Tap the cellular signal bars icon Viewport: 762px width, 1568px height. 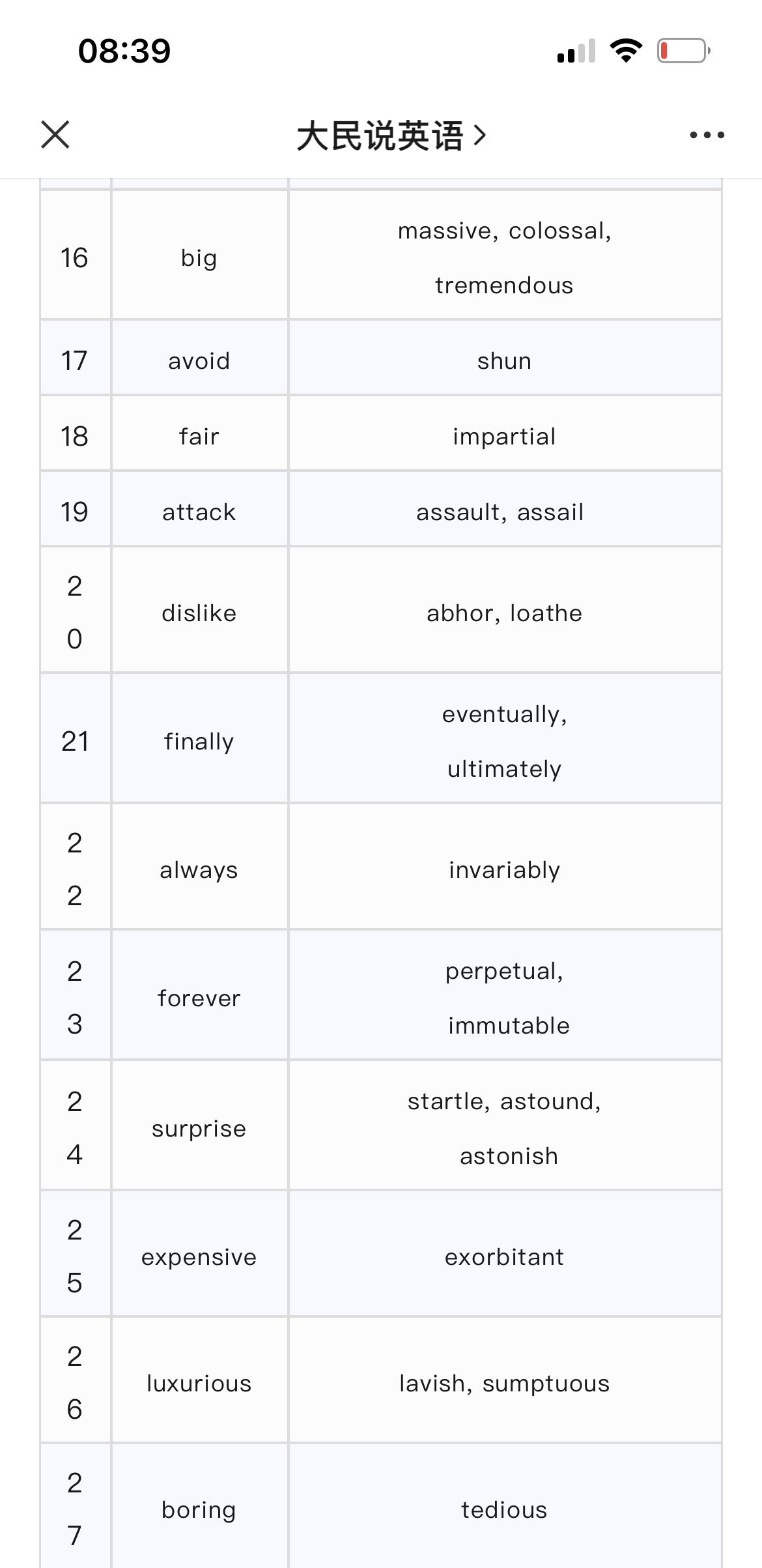pyautogui.click(x=576, y=51)
